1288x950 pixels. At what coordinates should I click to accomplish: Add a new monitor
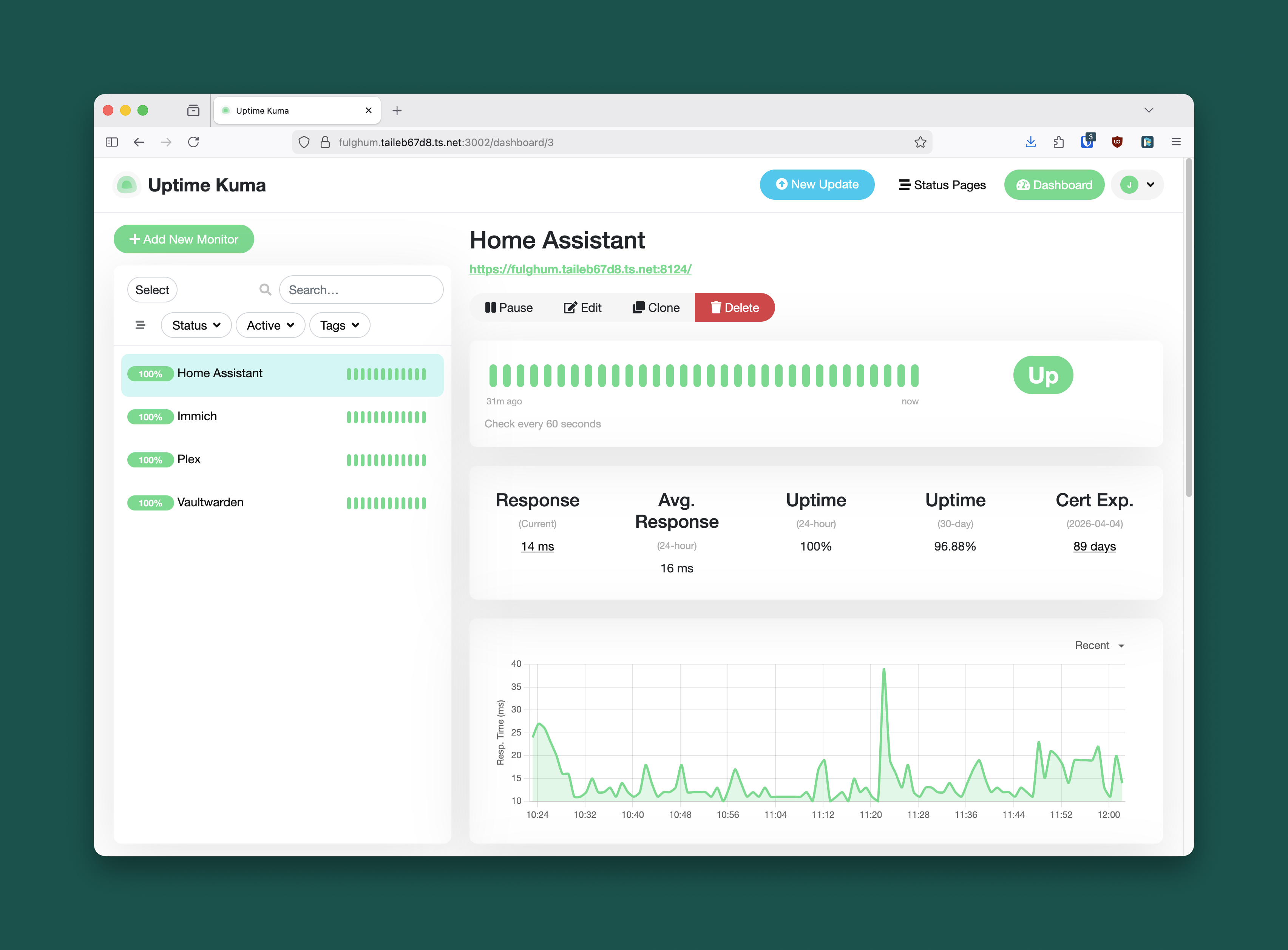pos(184,239)
